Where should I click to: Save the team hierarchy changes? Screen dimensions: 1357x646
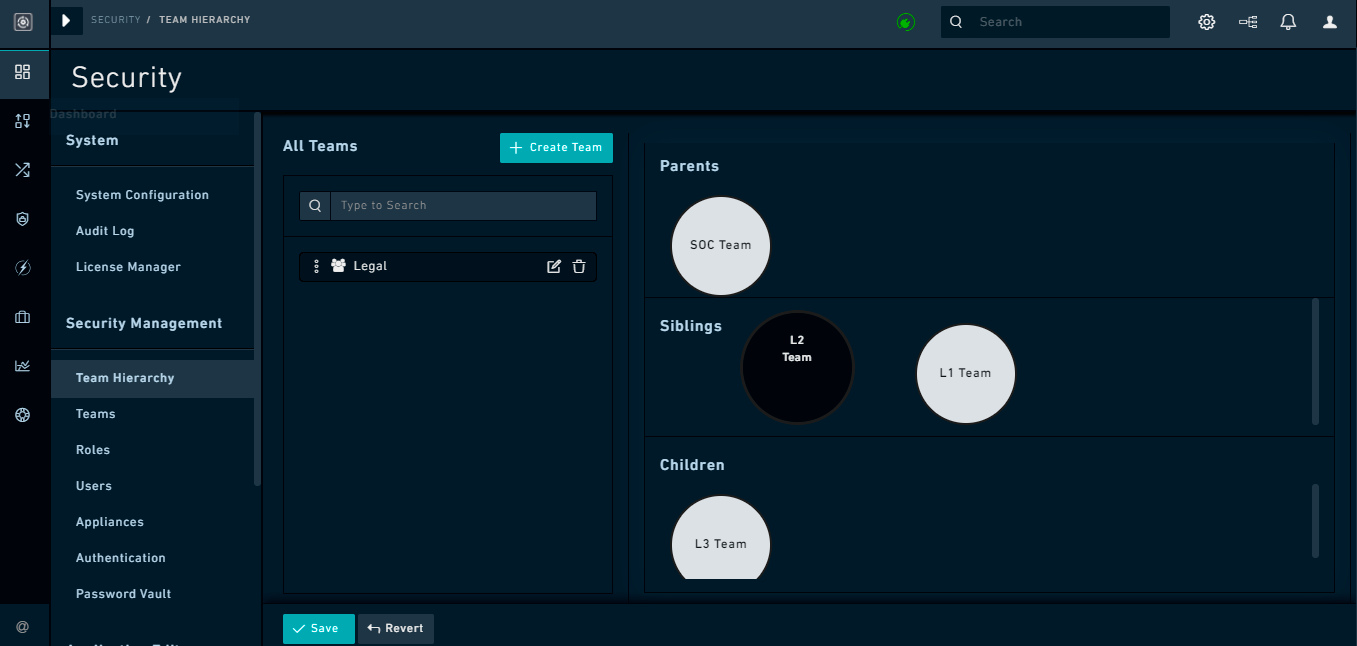(x=318, y=628)
